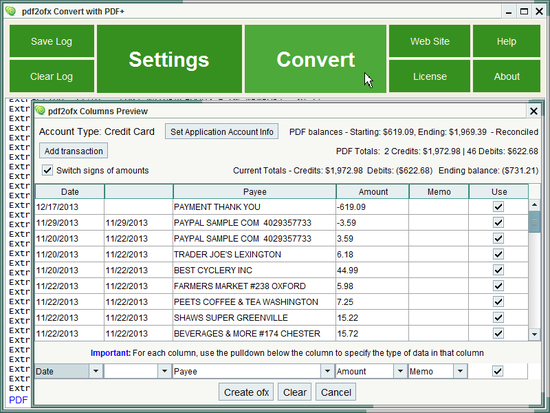Start conversion with the Convert button

click(315, 59)
